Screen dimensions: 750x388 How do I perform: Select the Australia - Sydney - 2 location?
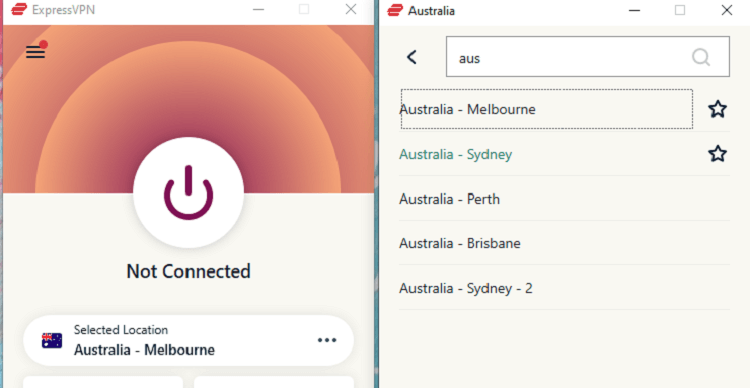564,288
